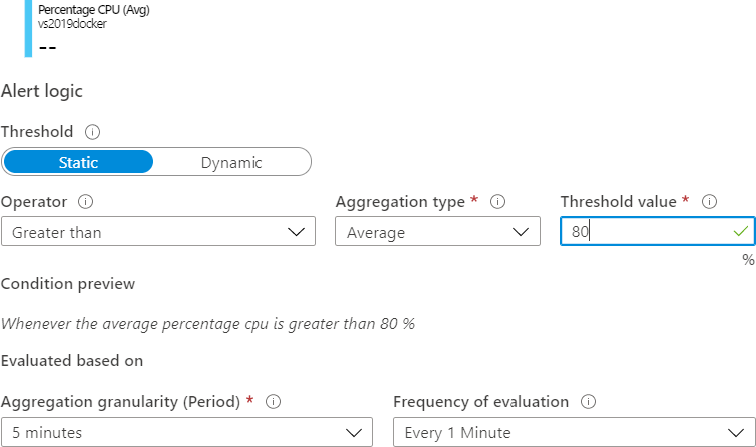Screen dimensions: 756x447
Task: Click the Threshold value info icon
Action: [x=710, y=201]
